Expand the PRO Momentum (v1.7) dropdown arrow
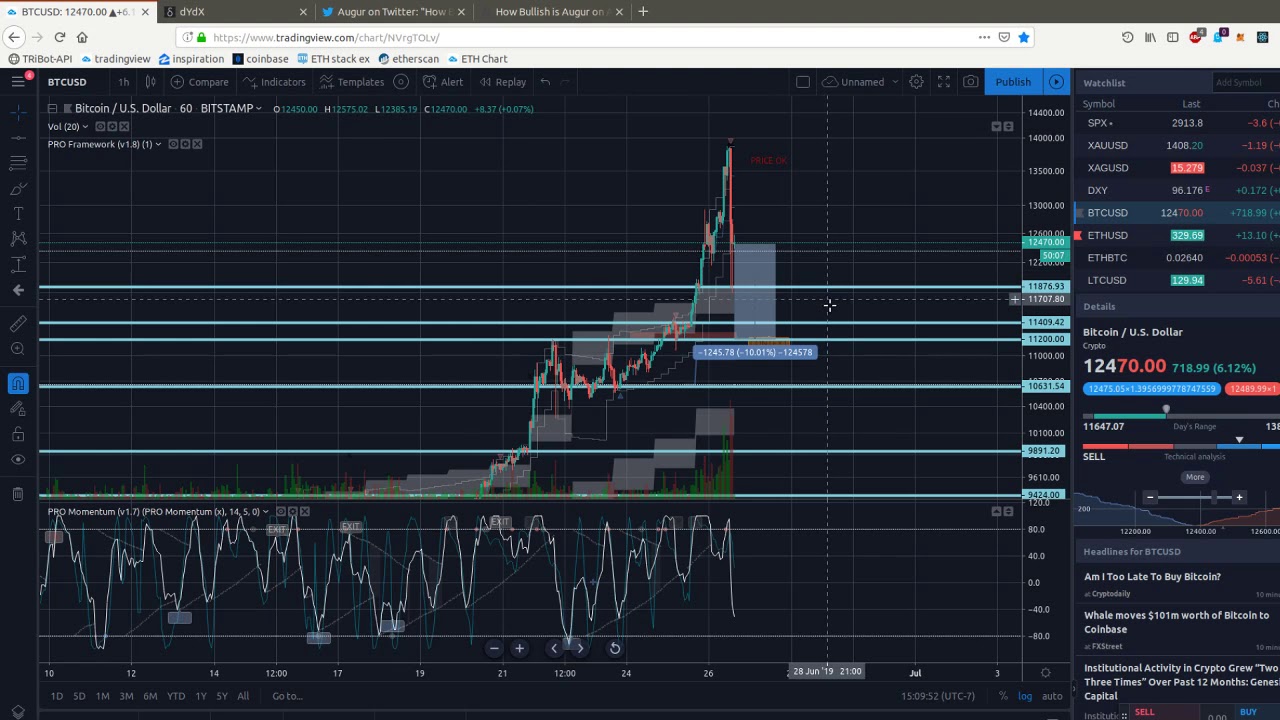Viewport: 1280px width, 720px height. coord(266,512)
